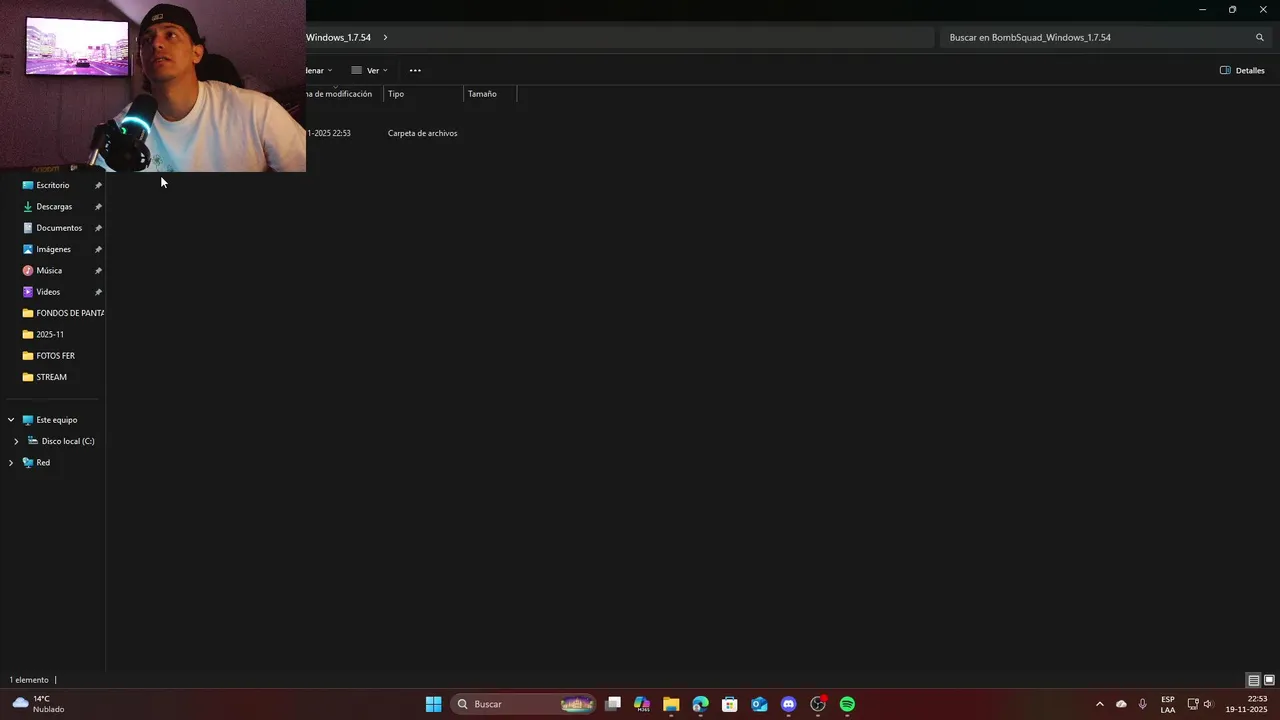Open Descargas in the navigation pane
The image size is (1280, 720).
coord(52,206)
